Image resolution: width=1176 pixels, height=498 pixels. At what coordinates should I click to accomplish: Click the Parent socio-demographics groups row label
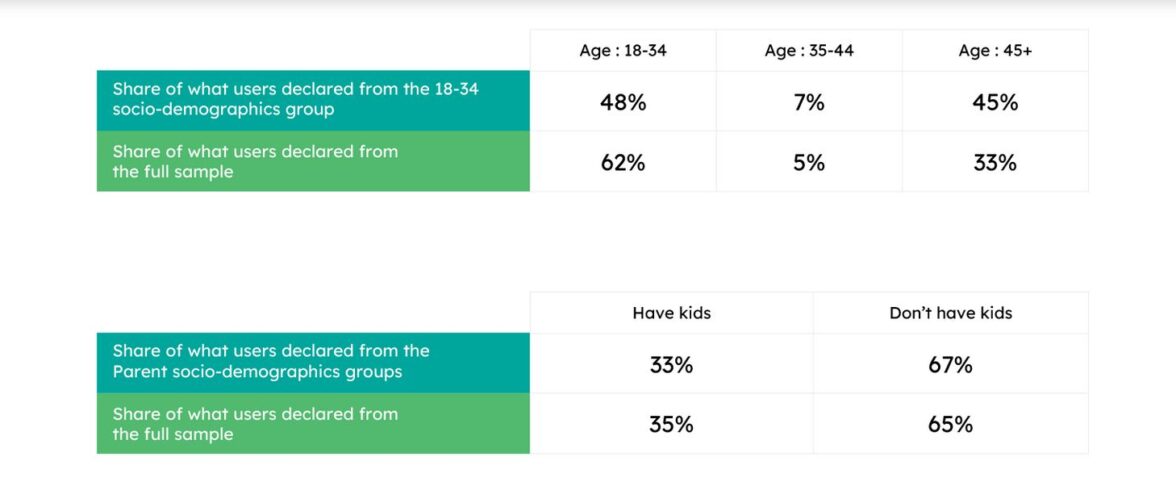[x=313, y=362]
